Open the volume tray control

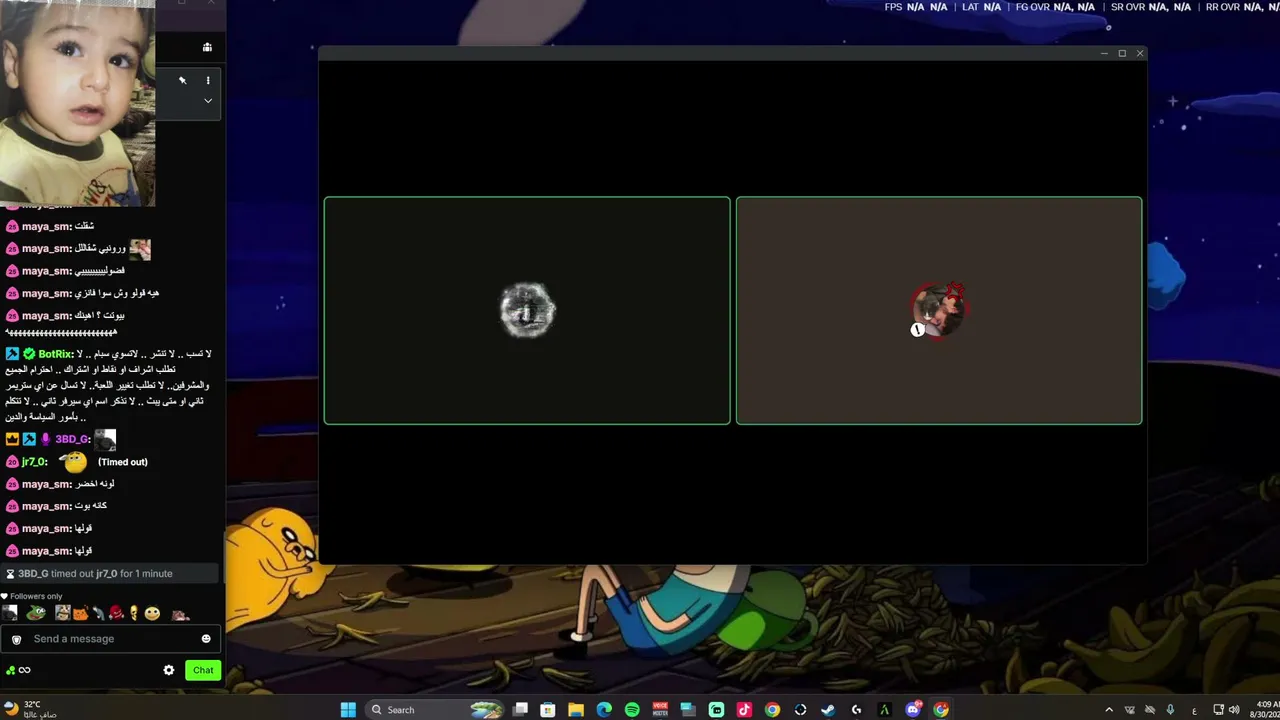(1233, 710)
